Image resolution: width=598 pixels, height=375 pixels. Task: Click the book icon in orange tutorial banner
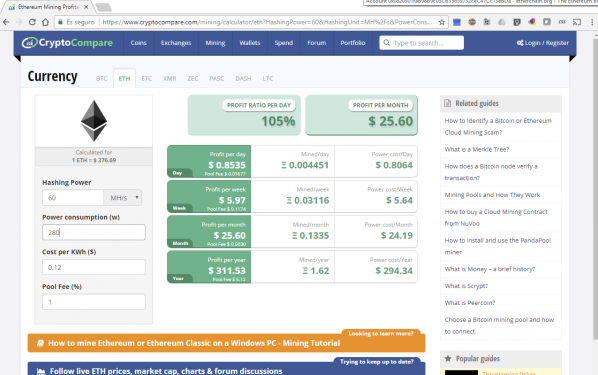pyautogui.click(x=40, y=343)
